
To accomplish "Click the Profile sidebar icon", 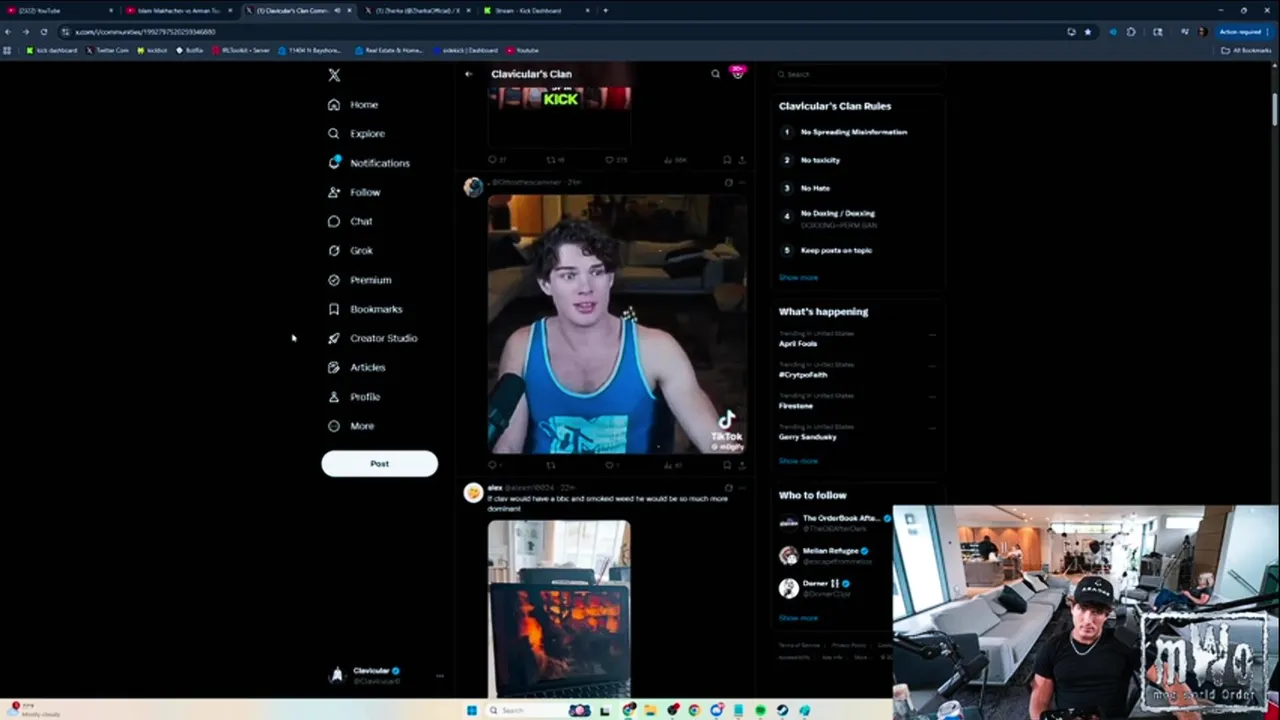I will 334,397.
